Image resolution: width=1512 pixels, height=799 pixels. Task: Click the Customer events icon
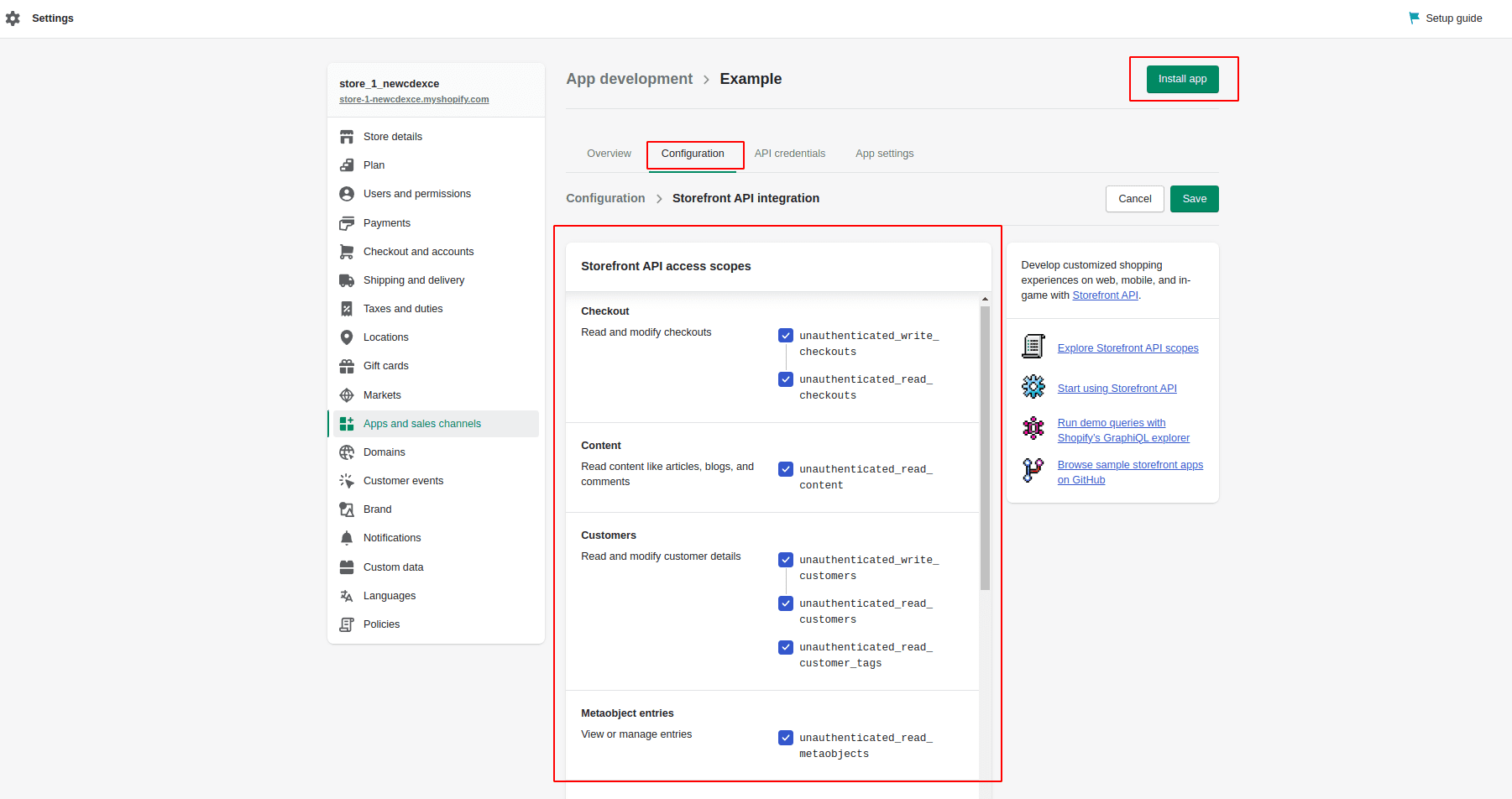click(347, 481)
